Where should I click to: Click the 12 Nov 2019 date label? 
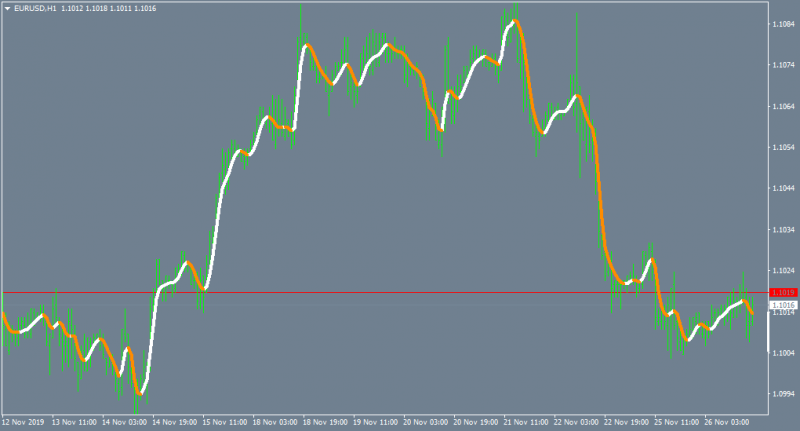pyautogui.click(x=23, y=422)
